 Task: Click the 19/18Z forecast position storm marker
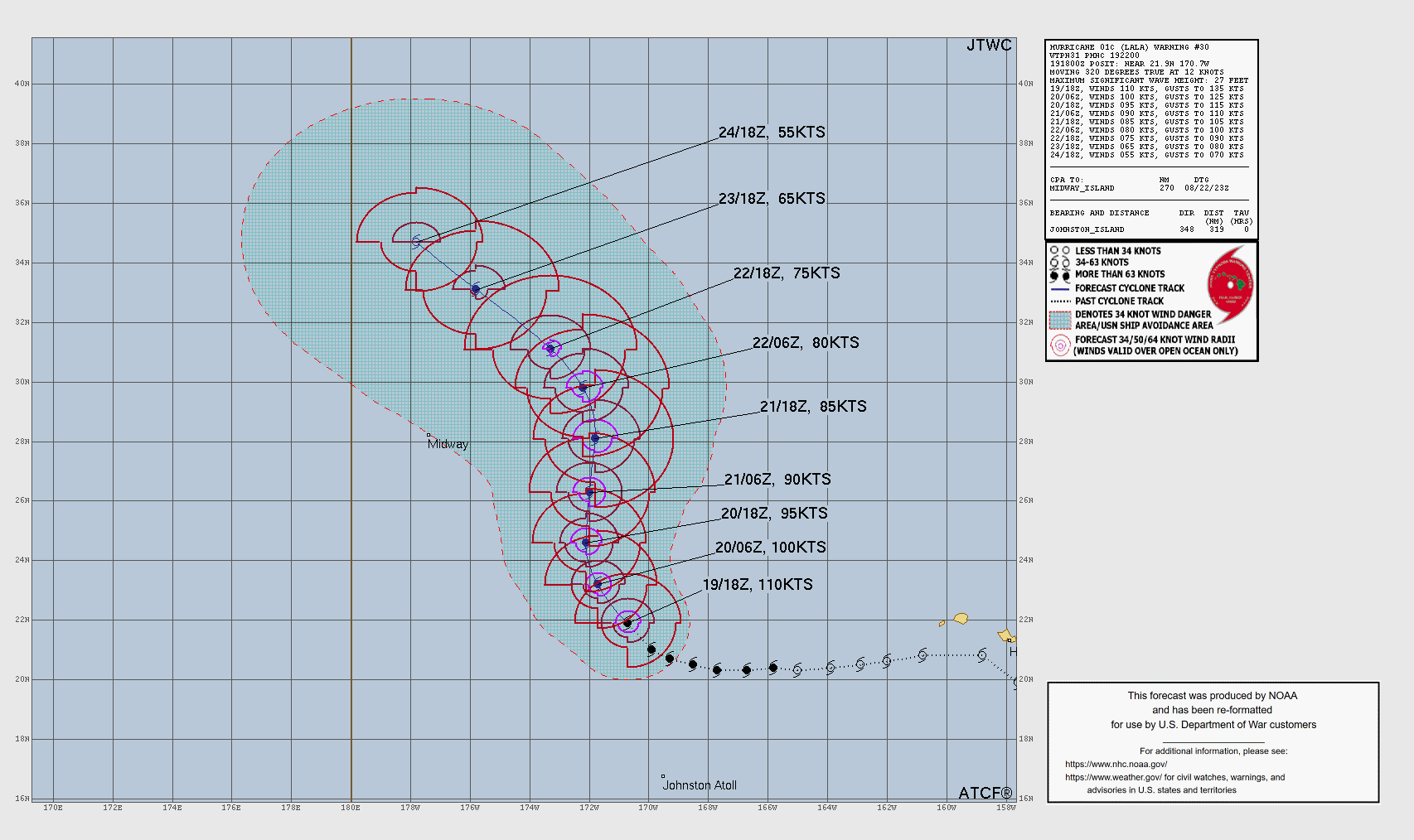(627, 623)
